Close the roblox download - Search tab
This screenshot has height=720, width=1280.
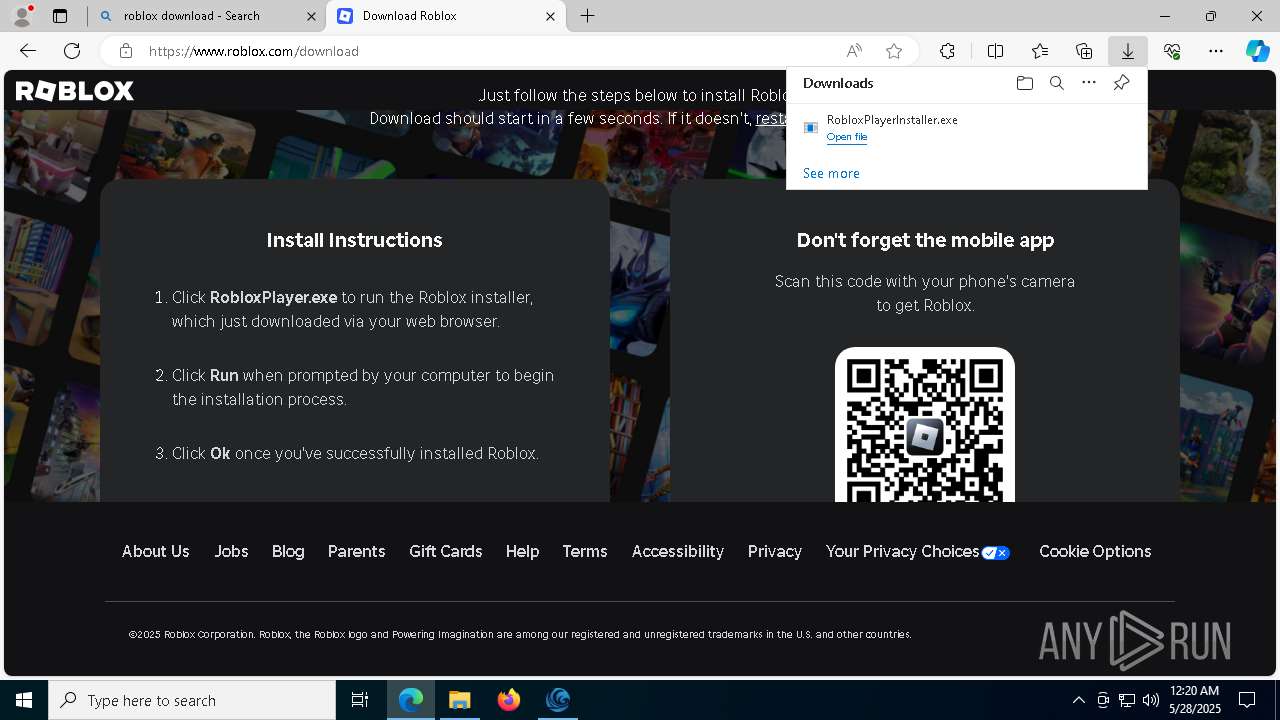point(311,16)
